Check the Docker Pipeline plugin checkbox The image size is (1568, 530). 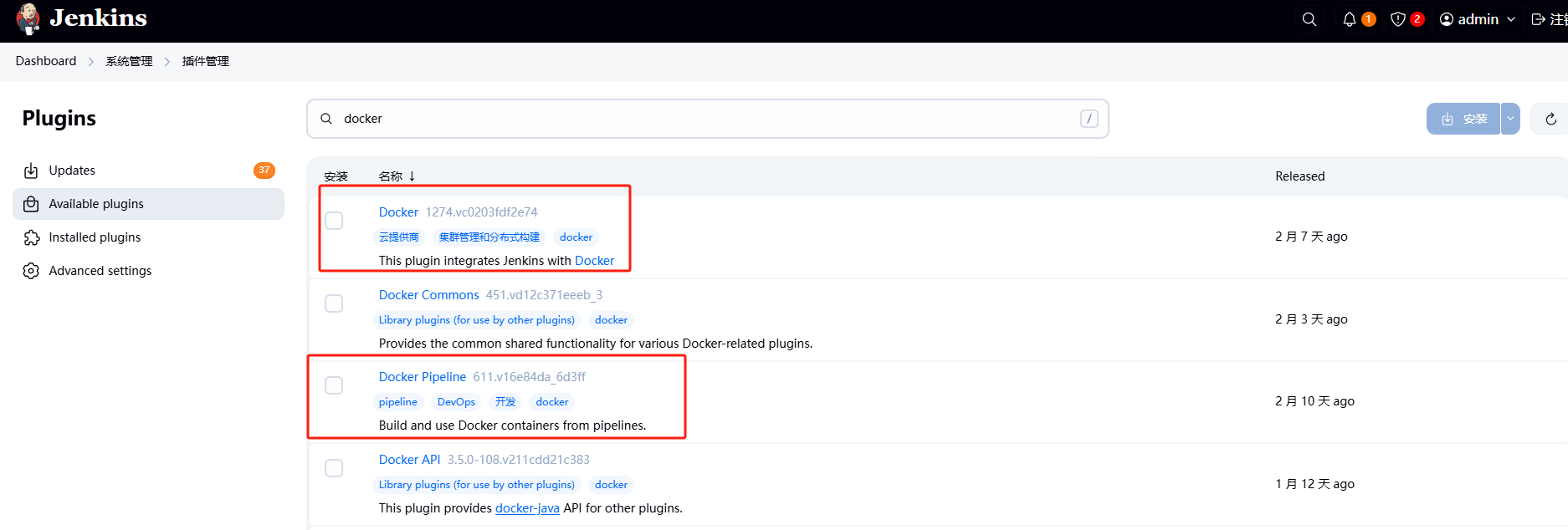pyautogui.click(x=334, y=385)
